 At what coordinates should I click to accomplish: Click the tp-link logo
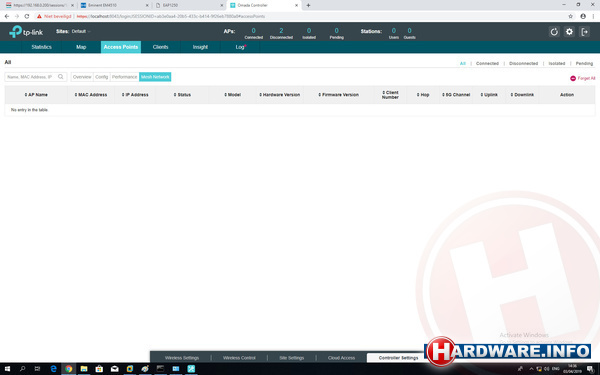(26, 32)
